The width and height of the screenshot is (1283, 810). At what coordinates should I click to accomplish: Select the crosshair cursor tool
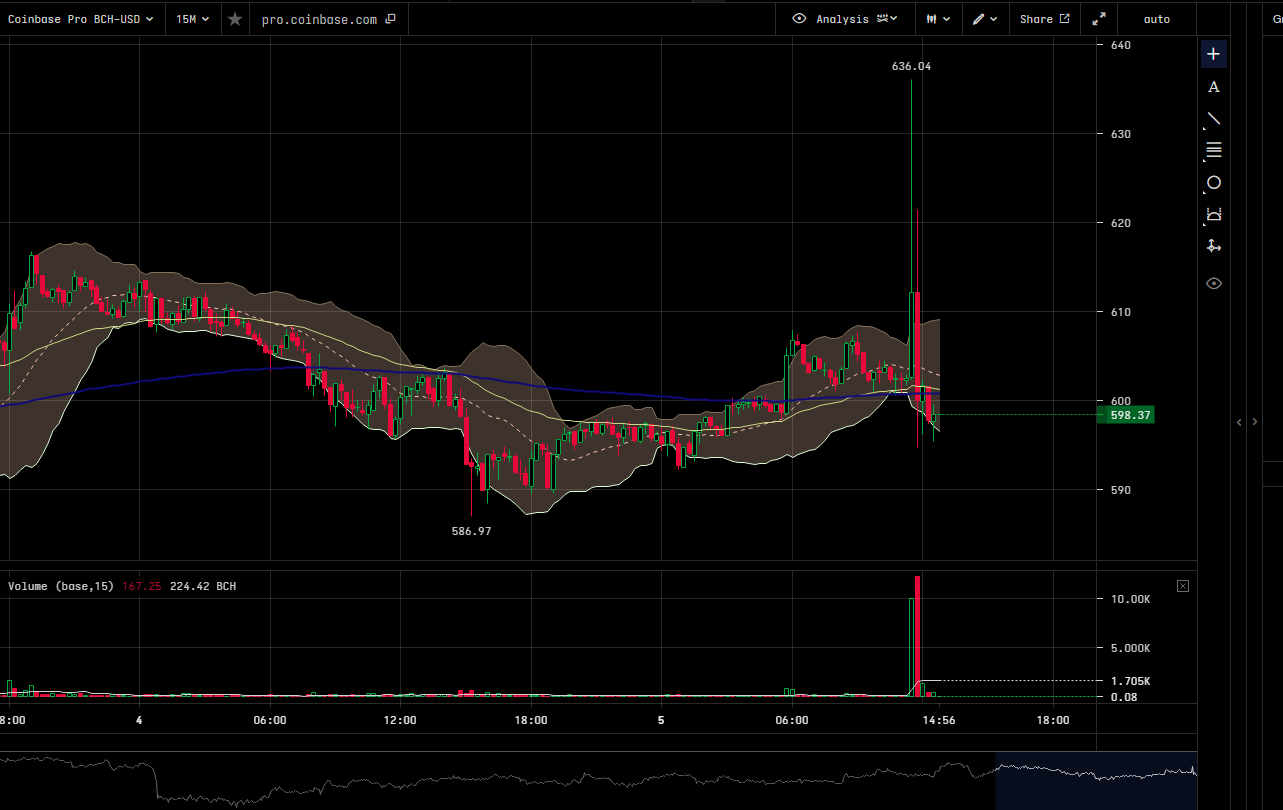coord(1214,54)
